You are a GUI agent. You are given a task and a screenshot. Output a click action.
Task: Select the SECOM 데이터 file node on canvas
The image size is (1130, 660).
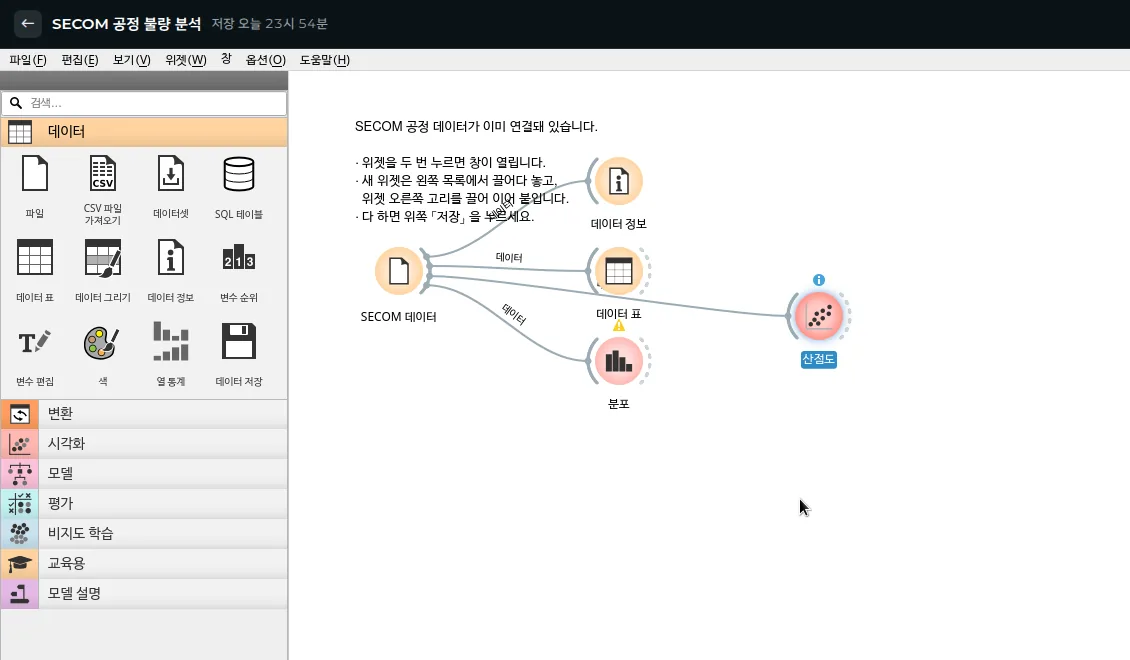click(x=399, y=271)
